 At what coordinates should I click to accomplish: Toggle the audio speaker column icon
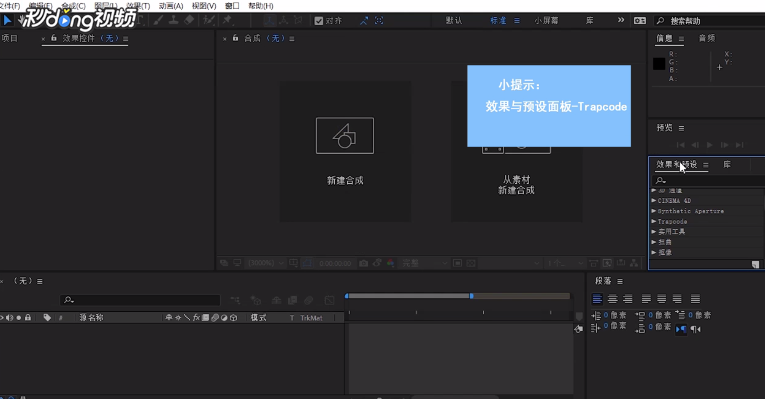click(10, 318)
